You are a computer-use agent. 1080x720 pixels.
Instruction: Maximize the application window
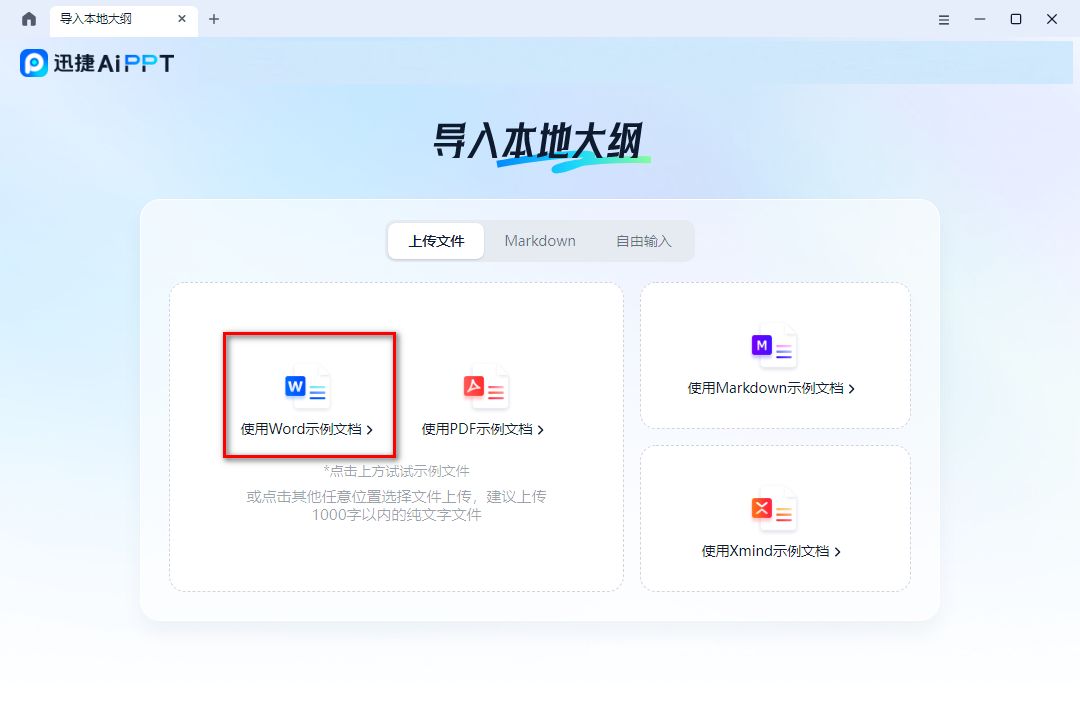(1015, 19)
